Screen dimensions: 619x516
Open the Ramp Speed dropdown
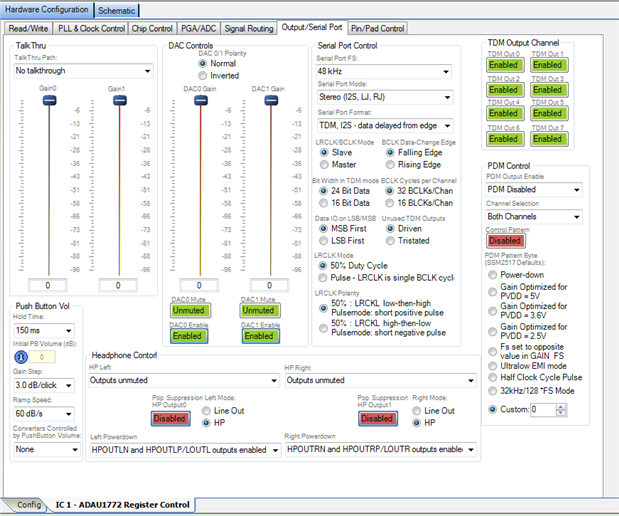click(x=44, y=414)
